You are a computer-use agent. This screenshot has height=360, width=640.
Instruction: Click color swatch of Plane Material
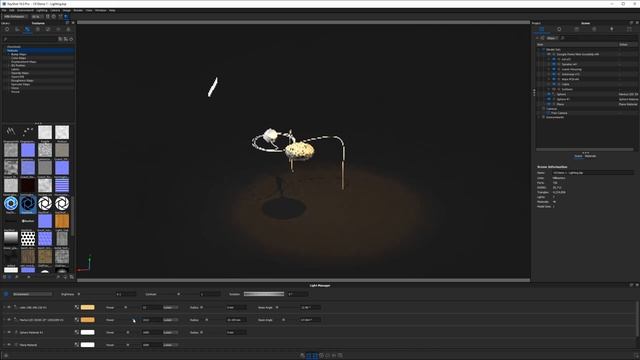tap(87, 345)
